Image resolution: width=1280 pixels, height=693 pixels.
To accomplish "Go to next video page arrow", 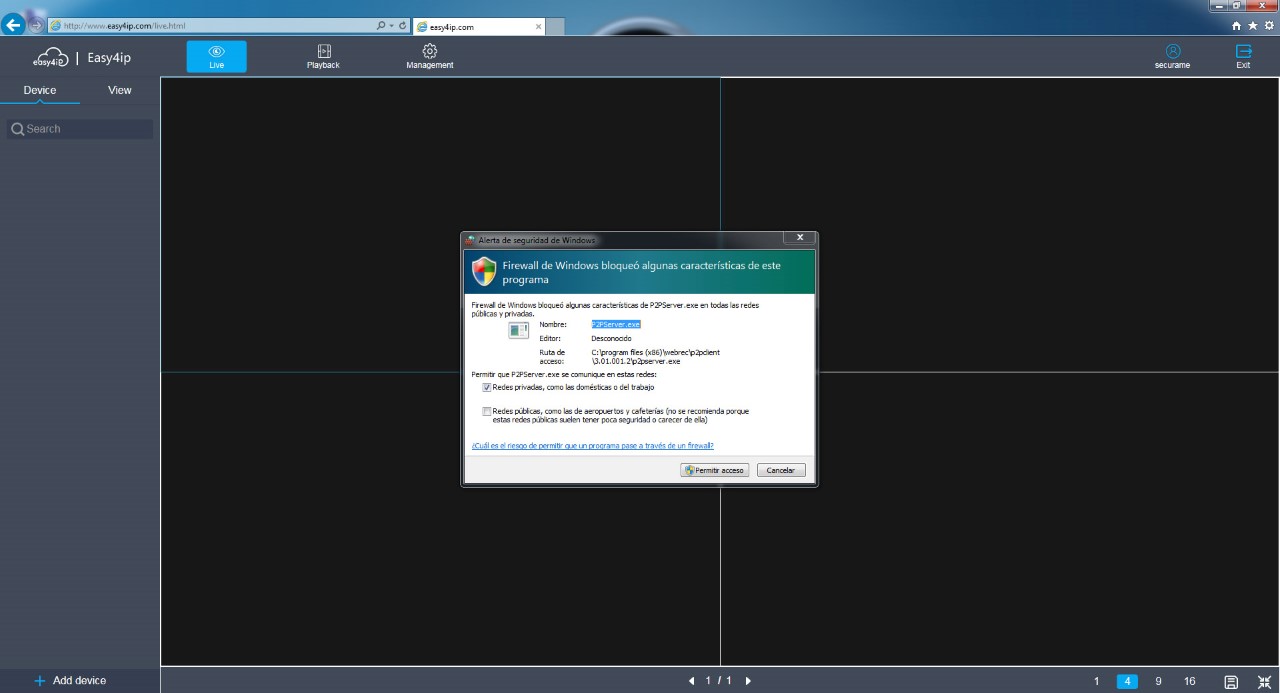I will click(748, 681).
